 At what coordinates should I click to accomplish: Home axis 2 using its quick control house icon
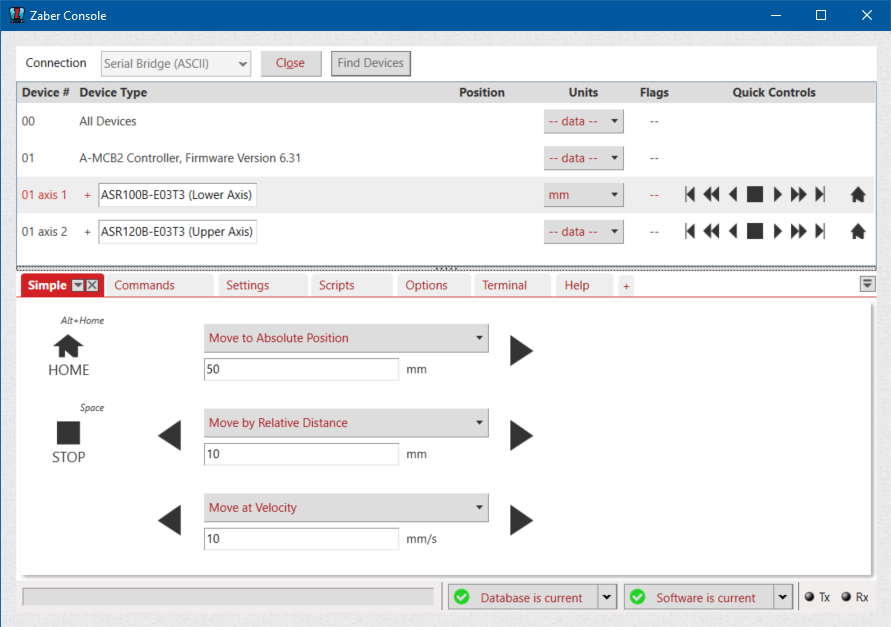point(857,231)
